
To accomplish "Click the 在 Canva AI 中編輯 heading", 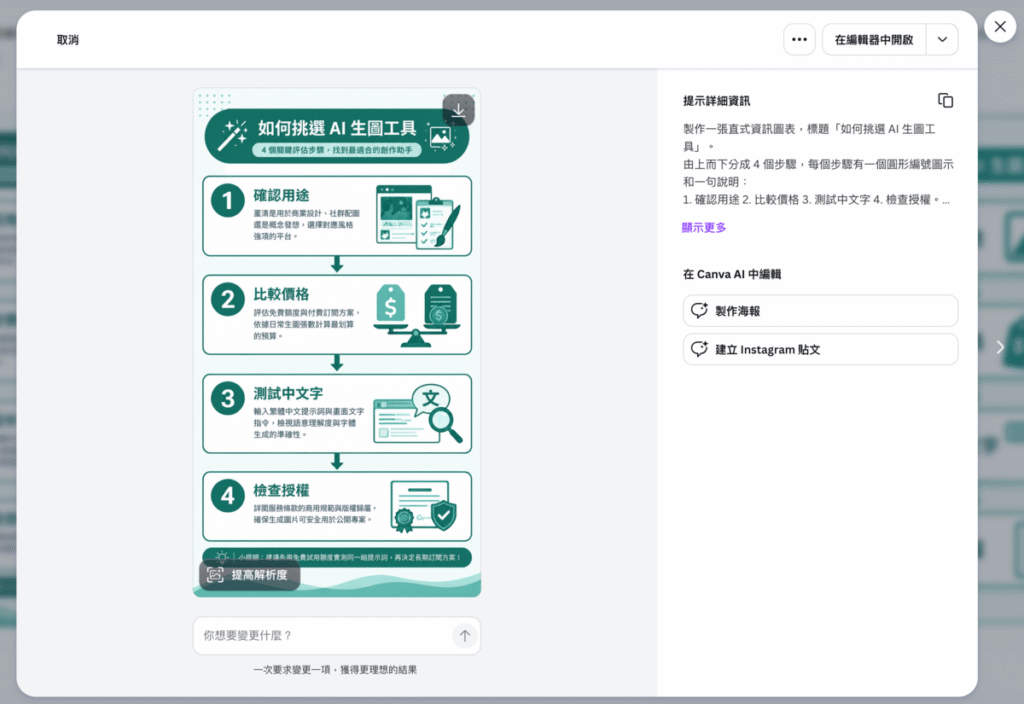I will click(x=732, y=274).
